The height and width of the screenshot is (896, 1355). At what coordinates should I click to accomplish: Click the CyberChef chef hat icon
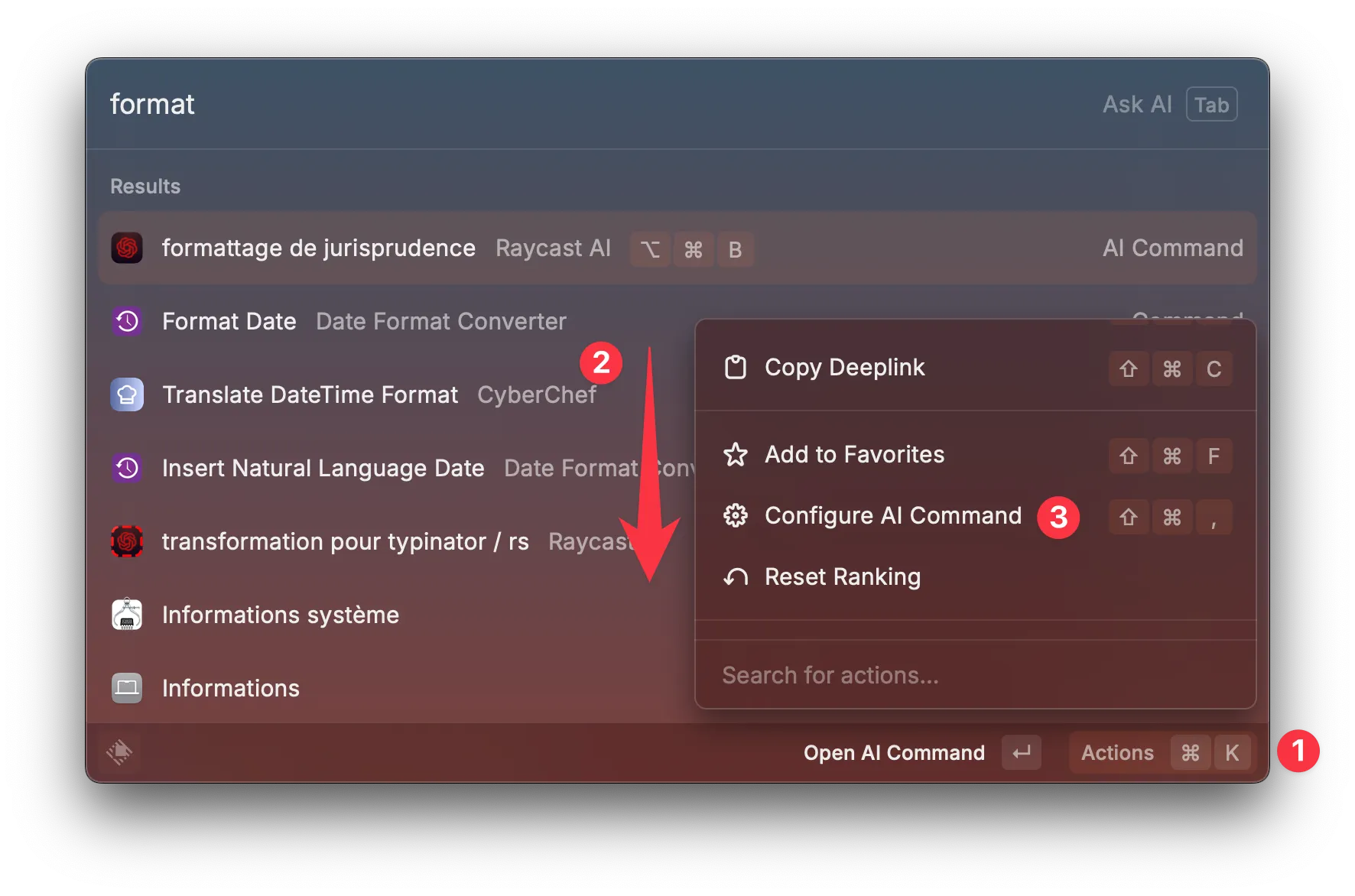(x=127, y=394)
